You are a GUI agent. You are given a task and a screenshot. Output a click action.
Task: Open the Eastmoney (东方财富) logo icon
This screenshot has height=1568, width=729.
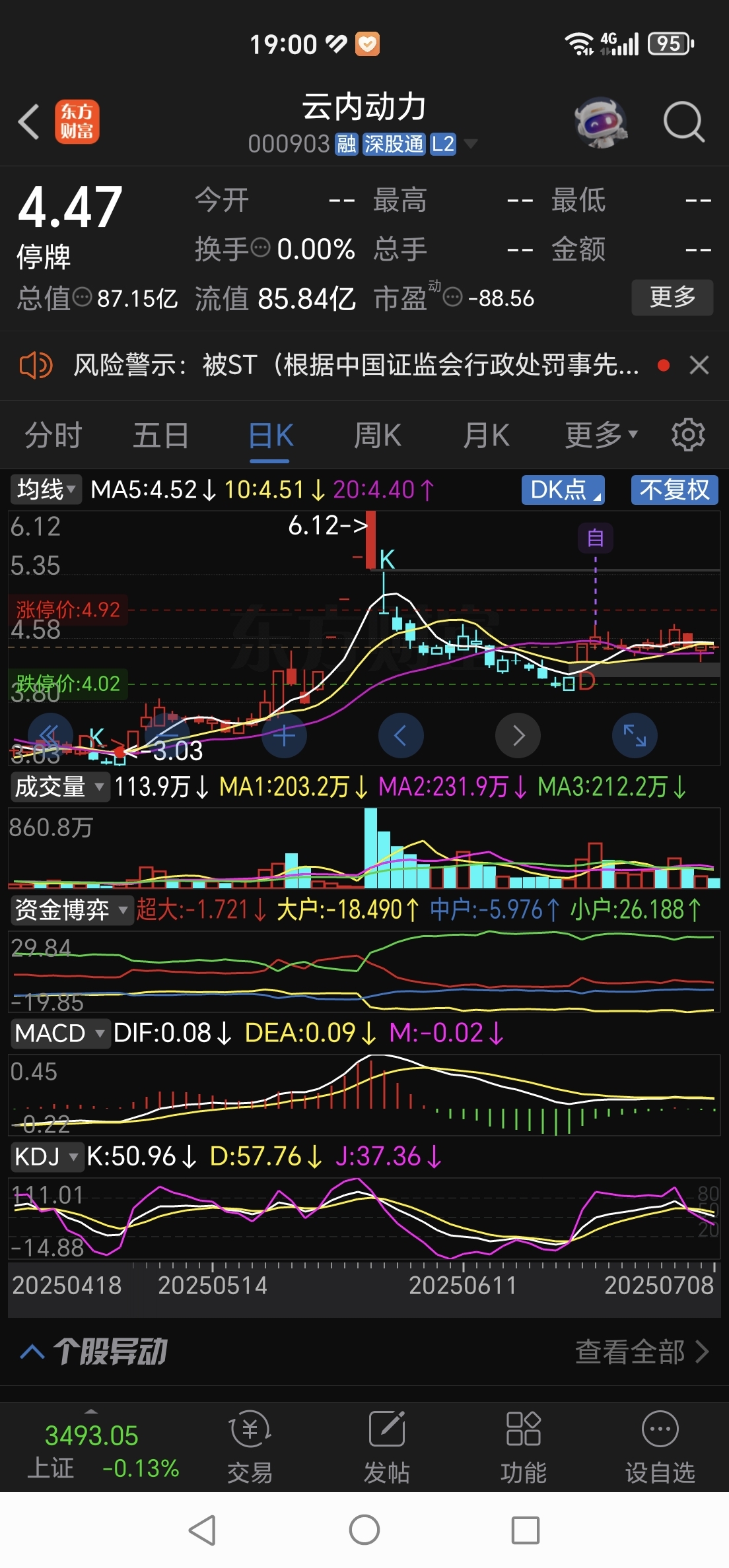[x=77, y=122]
